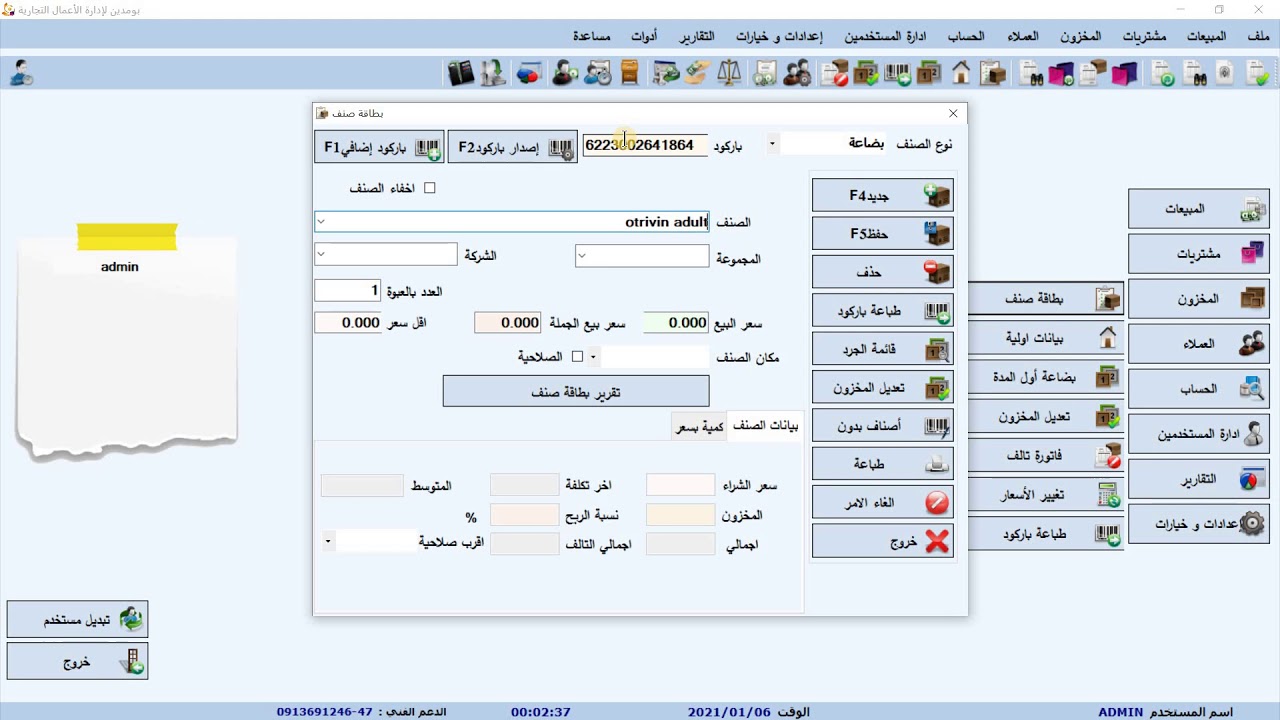Open the ملف menu
This screenshot has width=1280, height=720.
click(1258, 36)
